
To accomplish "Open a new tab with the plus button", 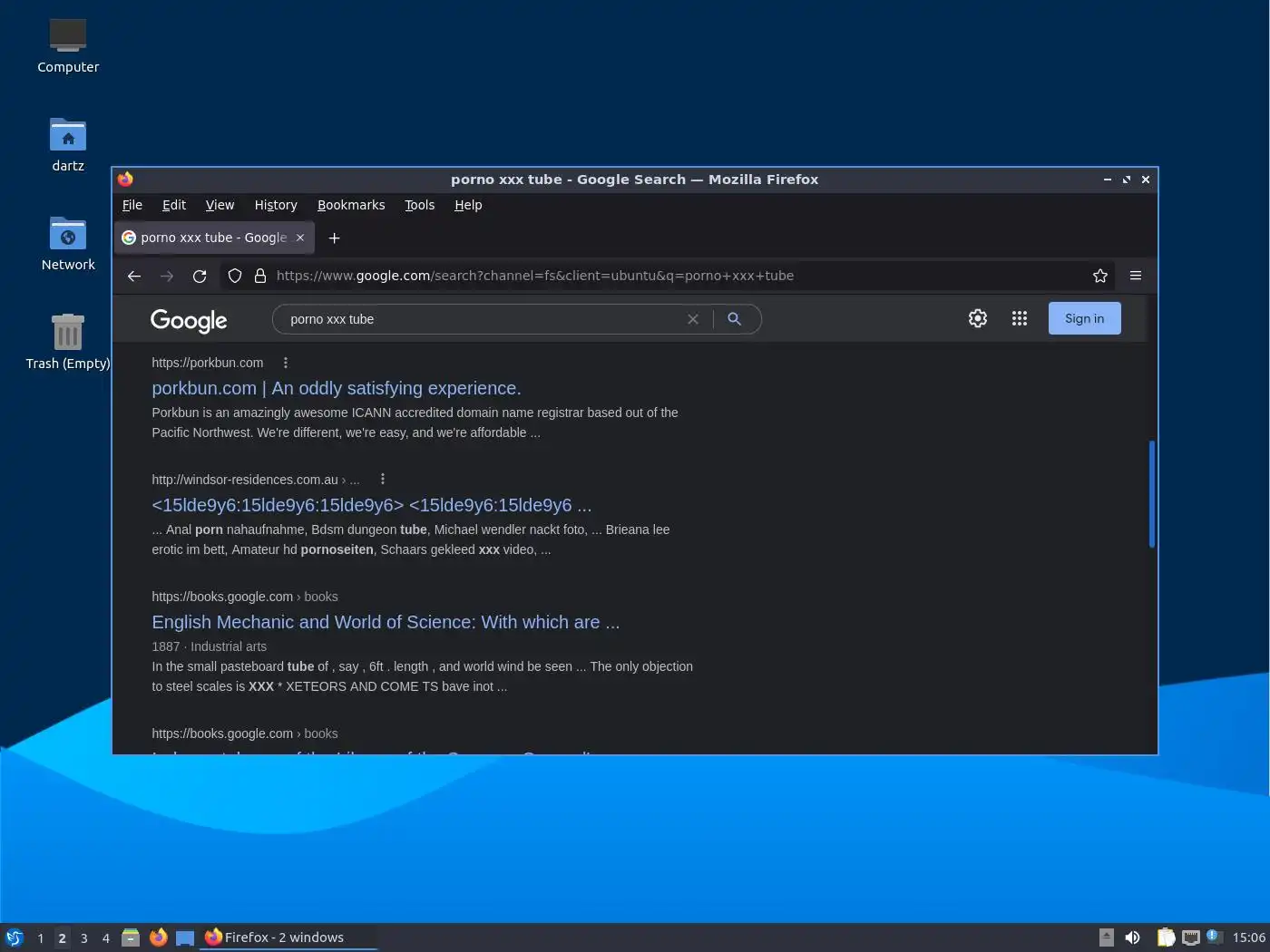I will [334, 238].
